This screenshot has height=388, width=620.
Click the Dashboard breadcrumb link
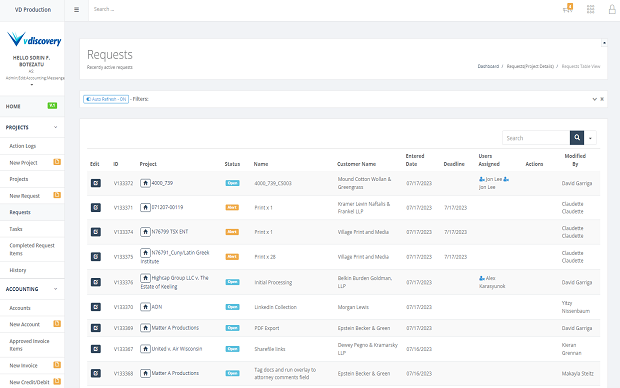[x=488, y=66]
